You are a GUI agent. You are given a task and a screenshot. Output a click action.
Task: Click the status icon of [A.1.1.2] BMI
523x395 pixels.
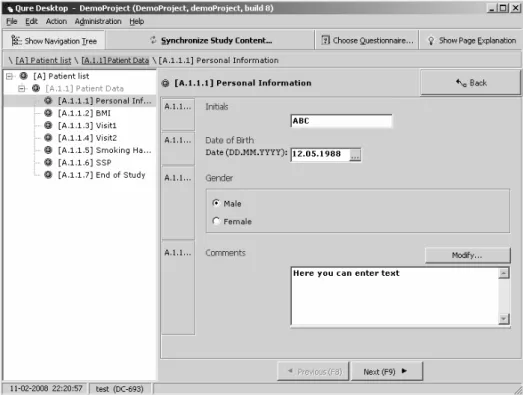click(48, 113)
